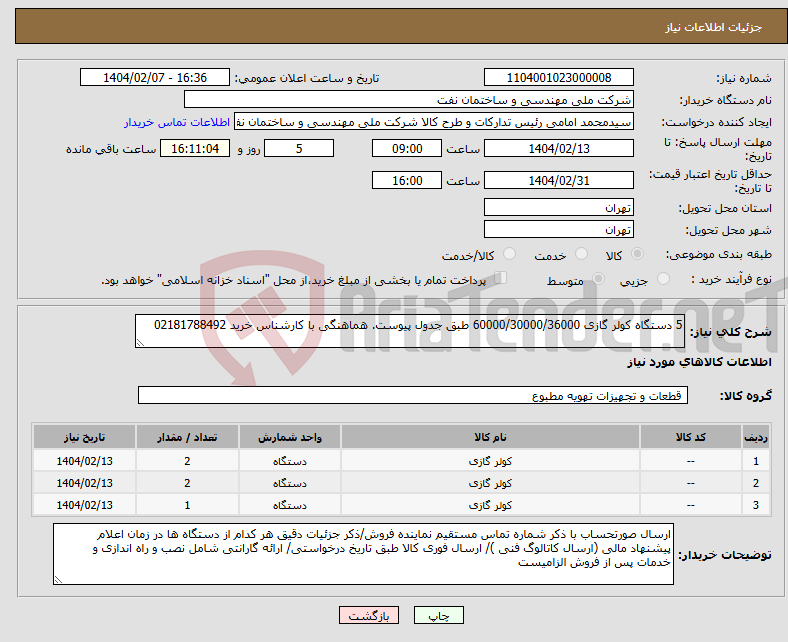788x642 pixels.
Task: Click کولر گازی in row 3
Action: coord(490,505)
